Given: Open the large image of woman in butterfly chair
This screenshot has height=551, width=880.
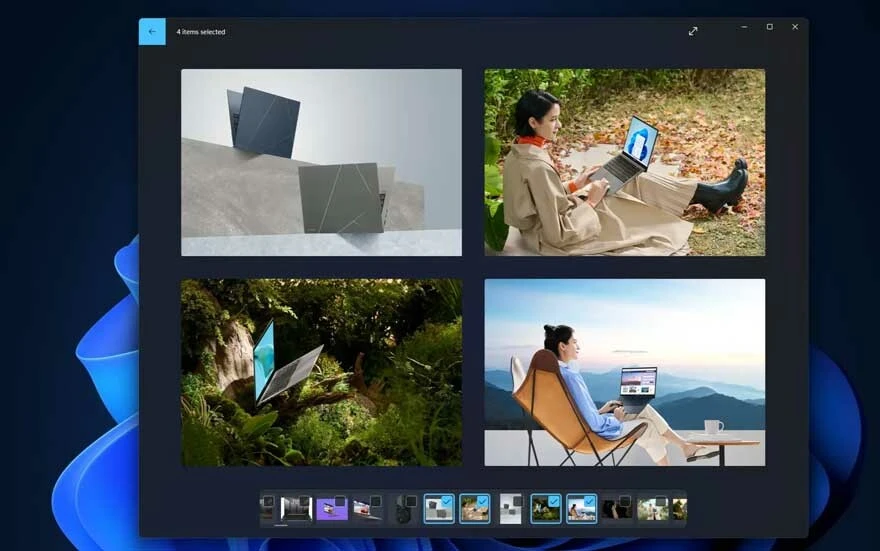Looking at the screenshot, I should [625, 372].
